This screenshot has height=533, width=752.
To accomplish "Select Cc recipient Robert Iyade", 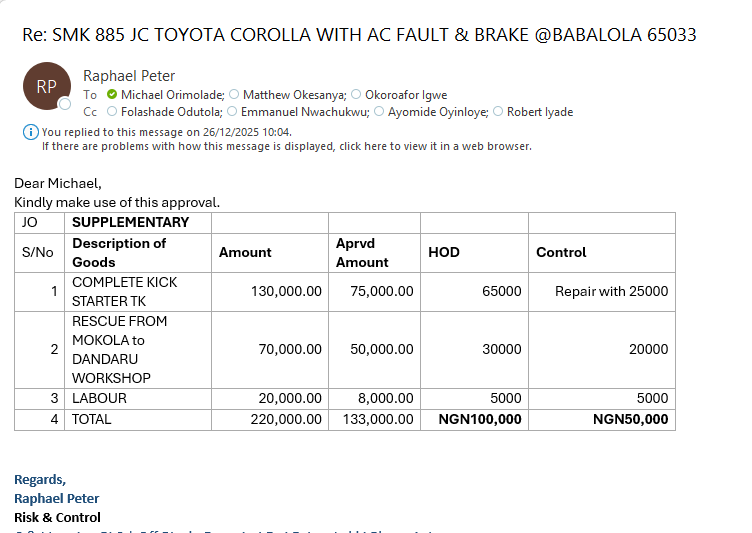I will 540,112.
